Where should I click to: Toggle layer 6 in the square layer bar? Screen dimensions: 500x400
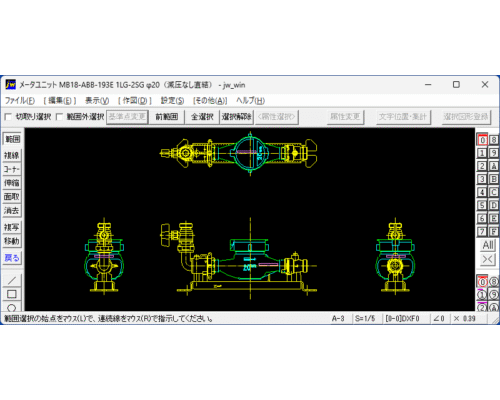click(x=482, y=218)
